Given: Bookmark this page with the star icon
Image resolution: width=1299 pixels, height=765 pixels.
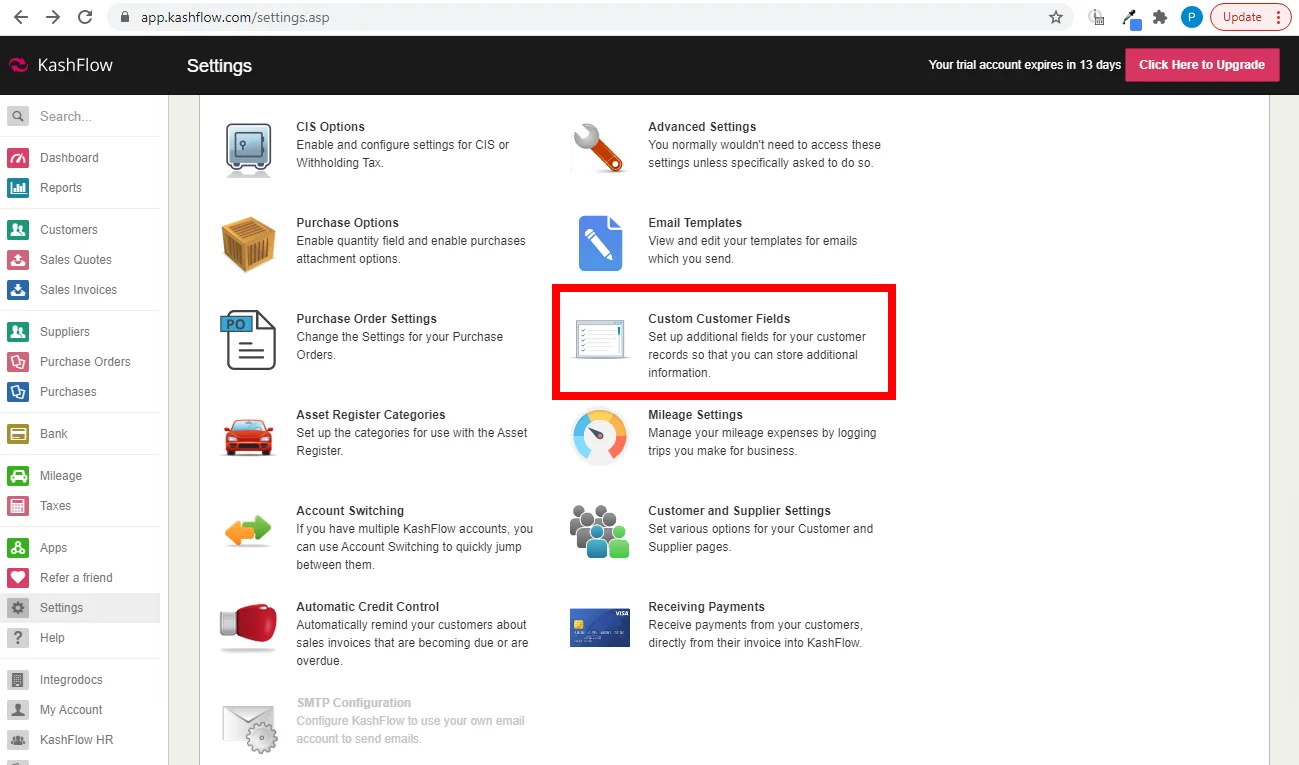Looking at the screenshot, I should 1056,17.
